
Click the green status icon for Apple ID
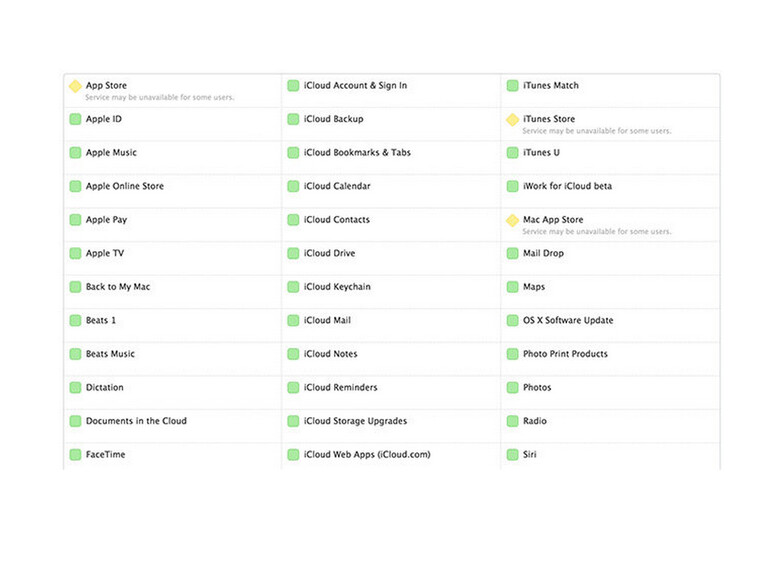click(x=75, y=119)
